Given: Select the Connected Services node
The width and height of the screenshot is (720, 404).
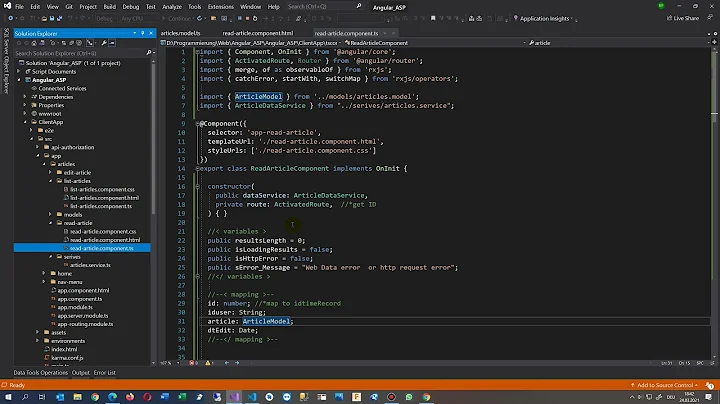Looking at the screenshot, I should point(62,88).
